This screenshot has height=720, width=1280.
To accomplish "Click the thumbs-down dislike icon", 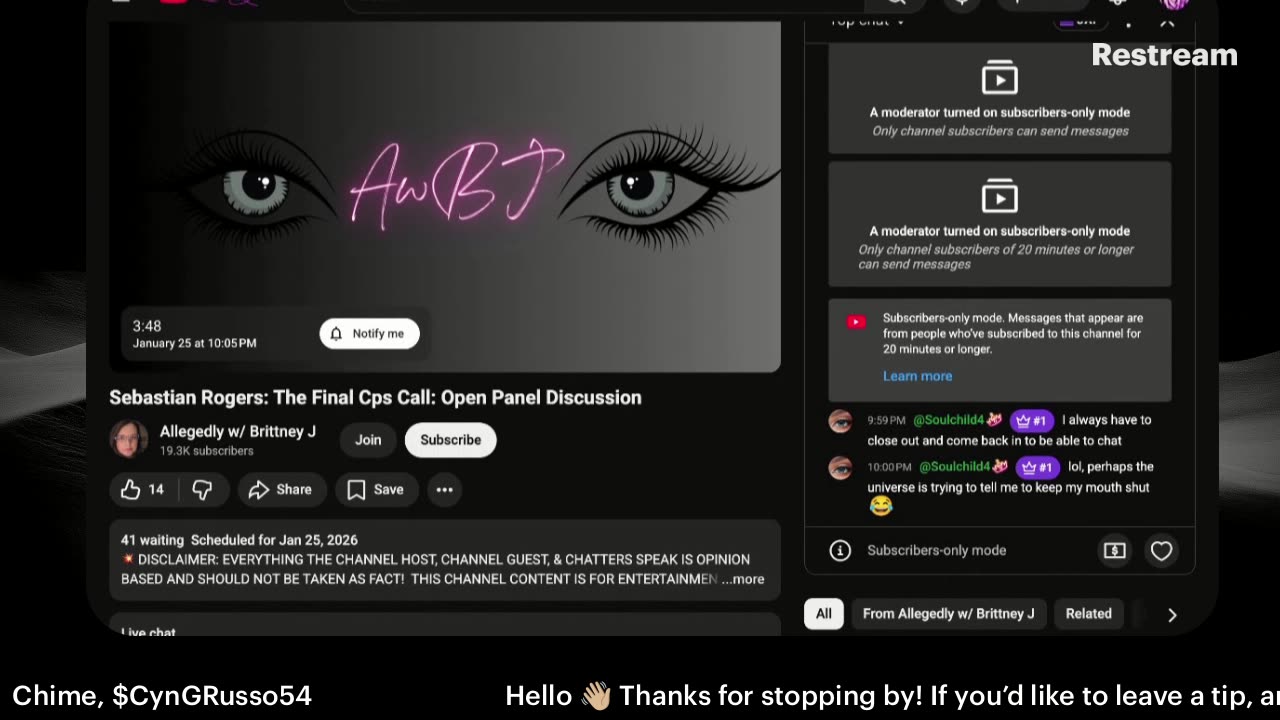I will [202, 489].
